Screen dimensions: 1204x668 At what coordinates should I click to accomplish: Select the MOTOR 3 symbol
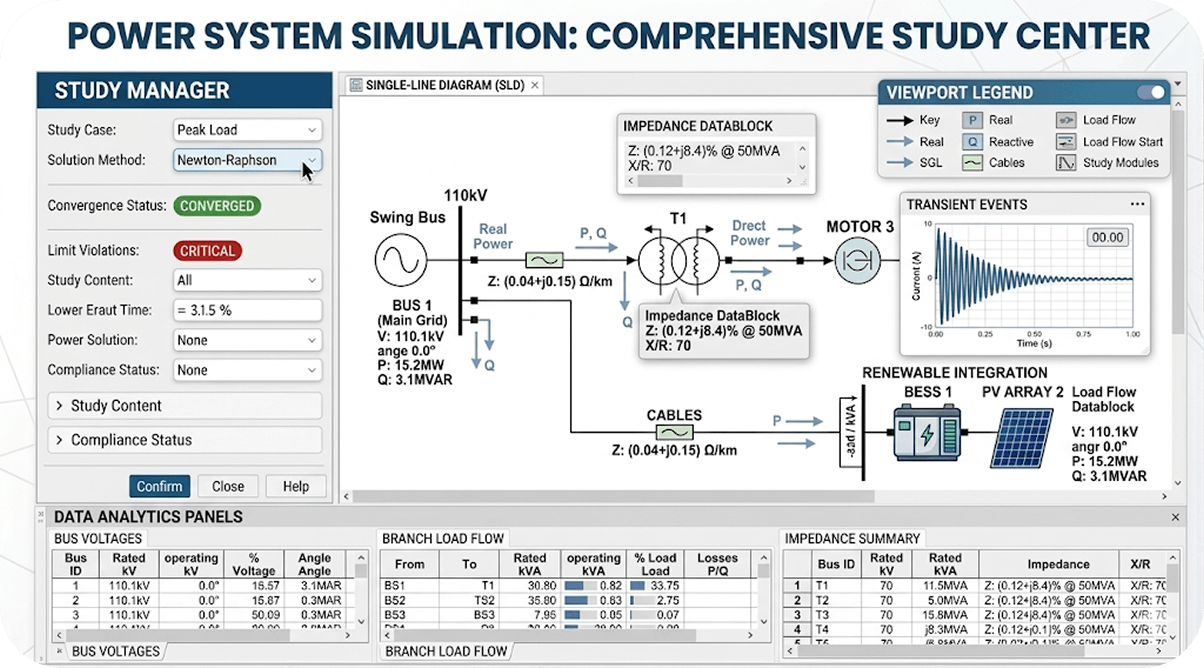pyautogui.click(x=860, y=262)
